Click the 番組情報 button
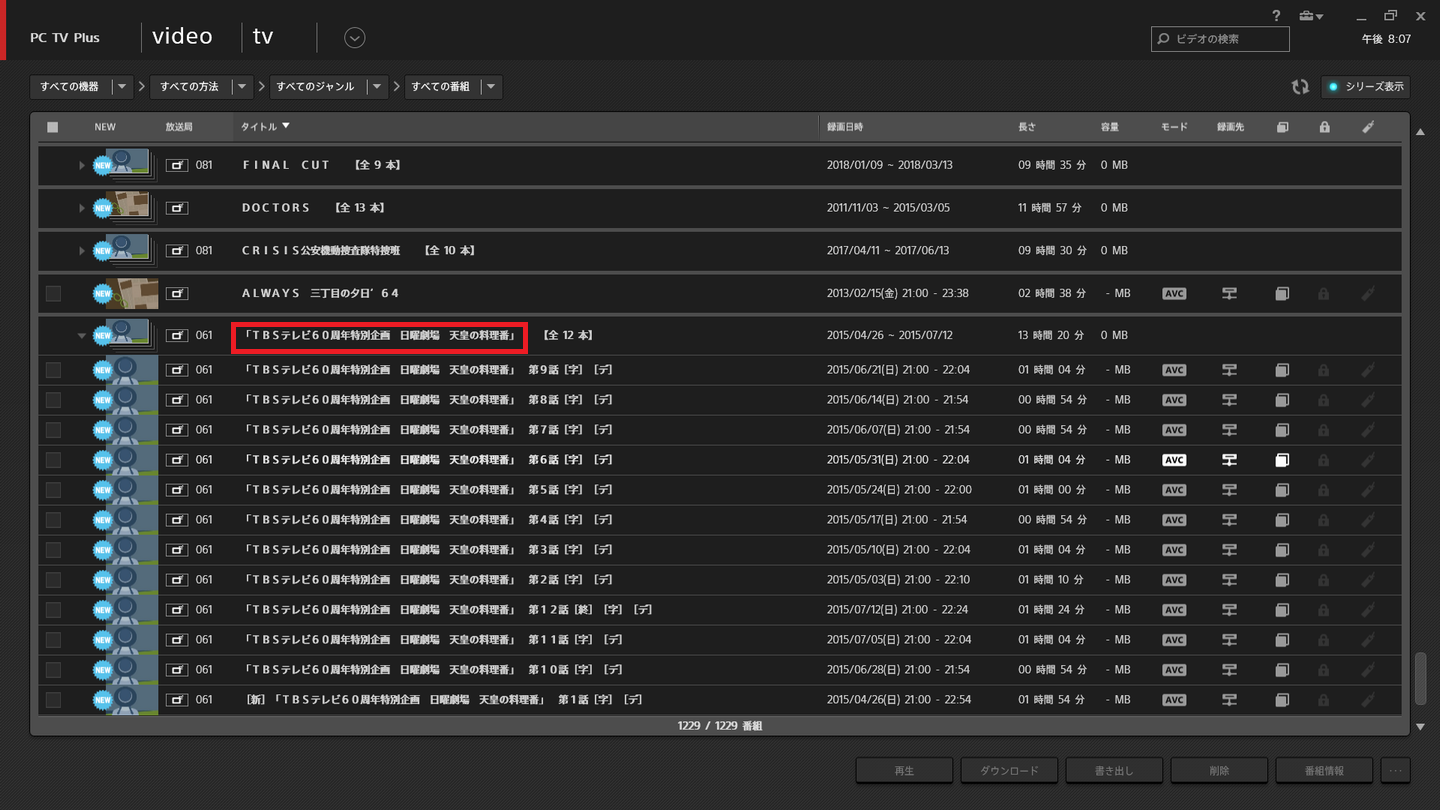 [x=1324, y=770]
